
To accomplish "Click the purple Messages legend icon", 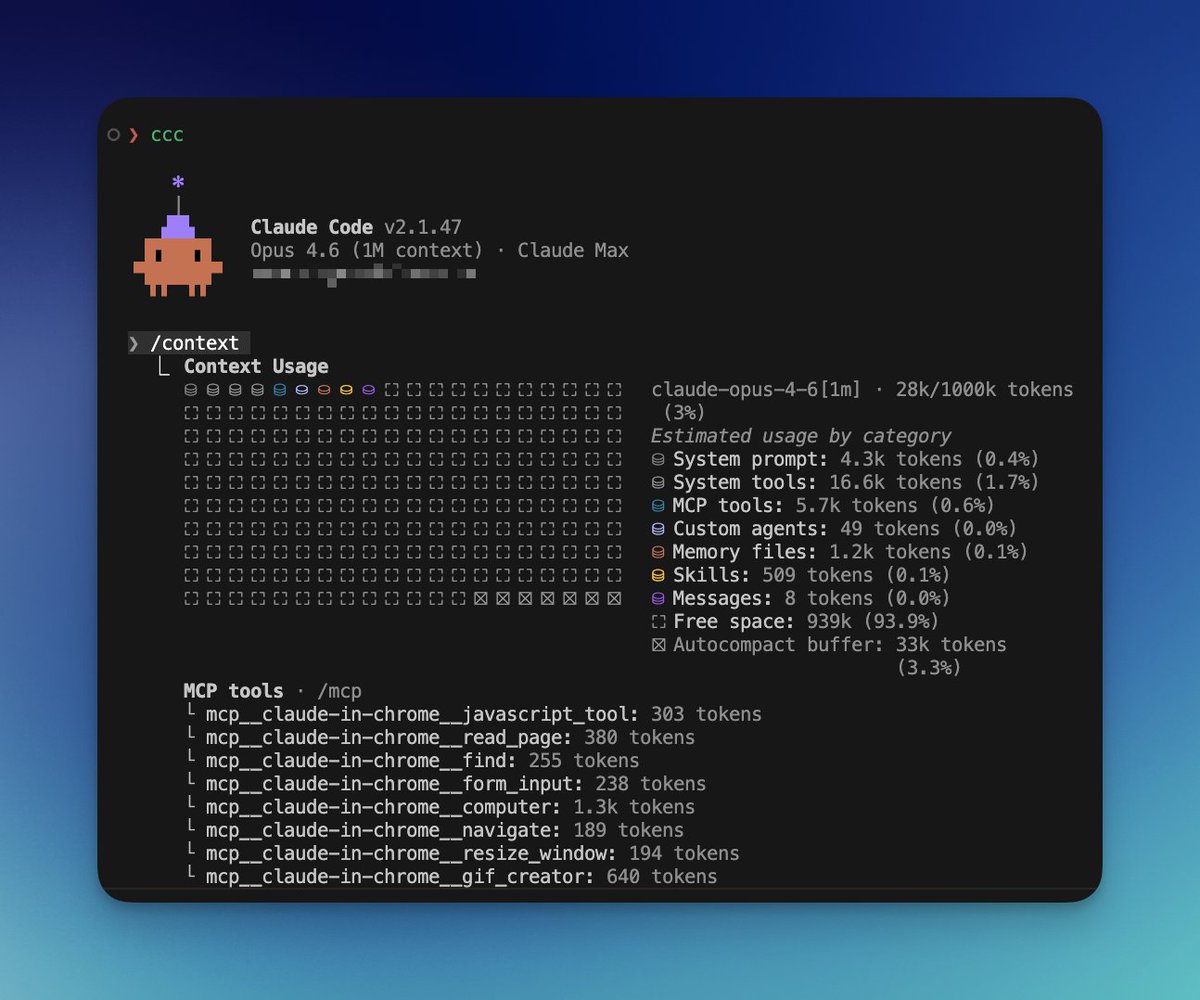I will [658, 598].
